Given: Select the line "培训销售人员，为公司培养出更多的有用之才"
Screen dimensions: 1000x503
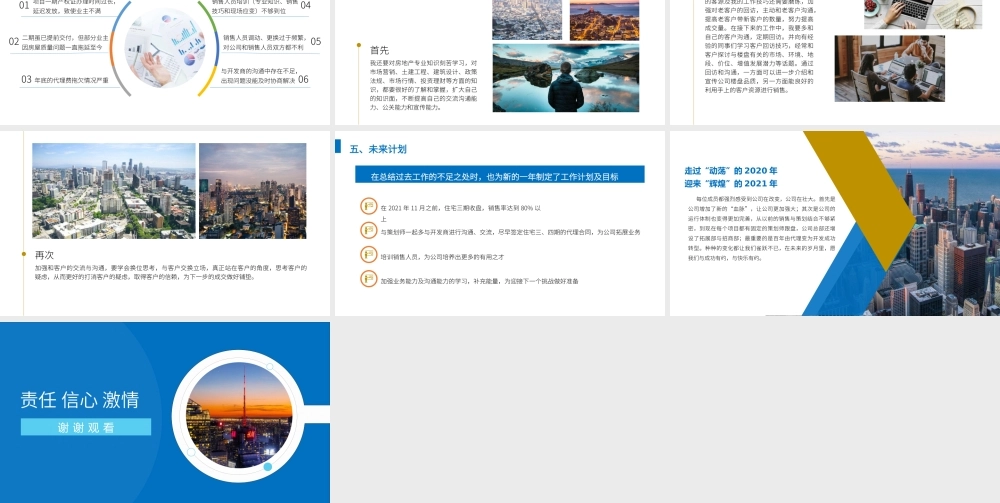Looking at the screenshot, I should coord(442,257).
